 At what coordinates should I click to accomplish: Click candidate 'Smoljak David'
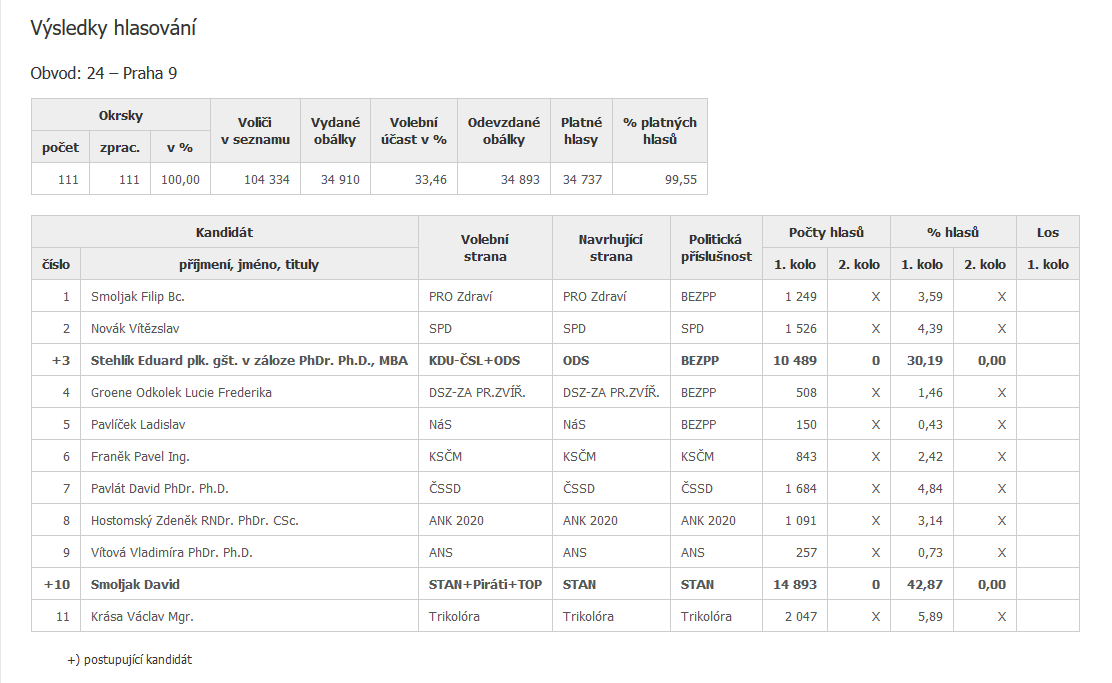[x=135, y=584]
